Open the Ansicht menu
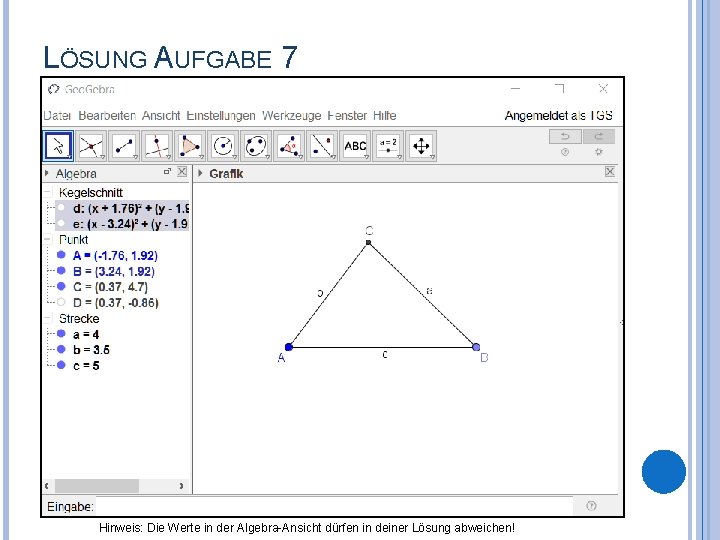 161,116
